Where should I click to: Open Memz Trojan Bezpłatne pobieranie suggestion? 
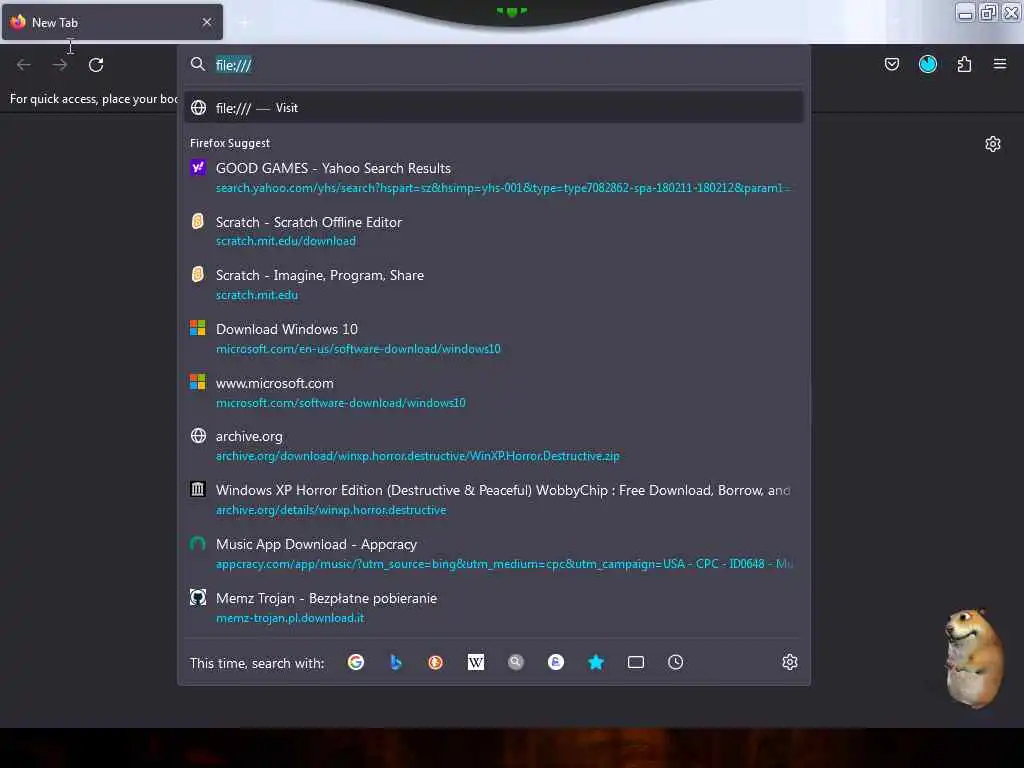pyautogui.click(x=494, y=607)
